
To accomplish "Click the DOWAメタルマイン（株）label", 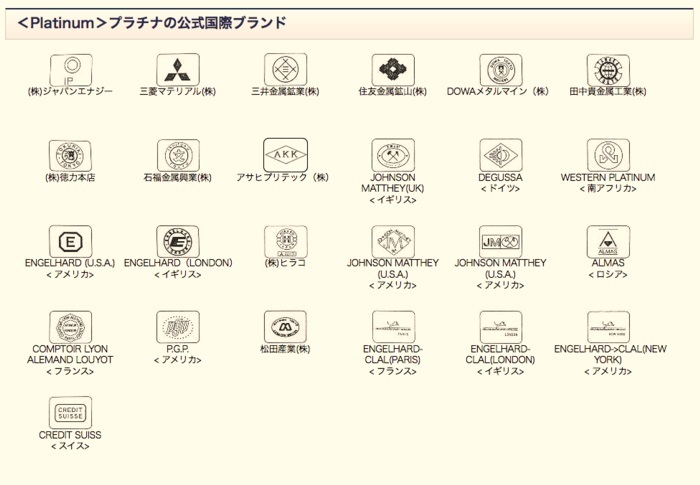I will click(x=498, y=92).
